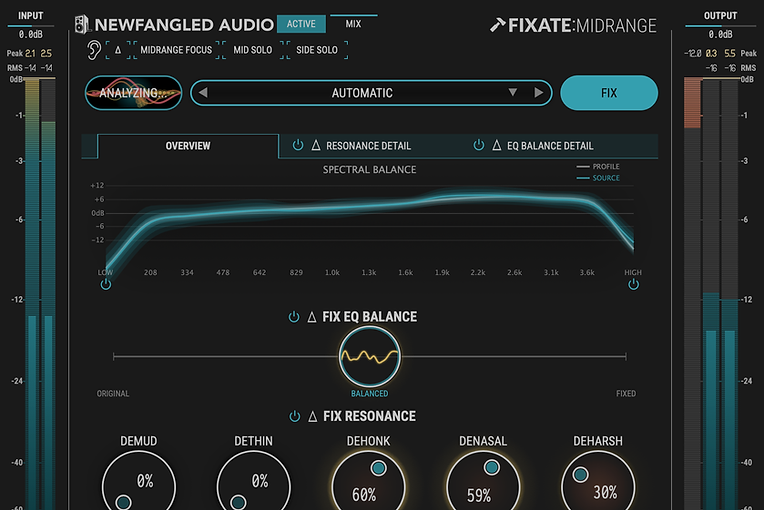764x510 pixels.
Task: Open the Automatic preset selector
Action: click(371, 93)
